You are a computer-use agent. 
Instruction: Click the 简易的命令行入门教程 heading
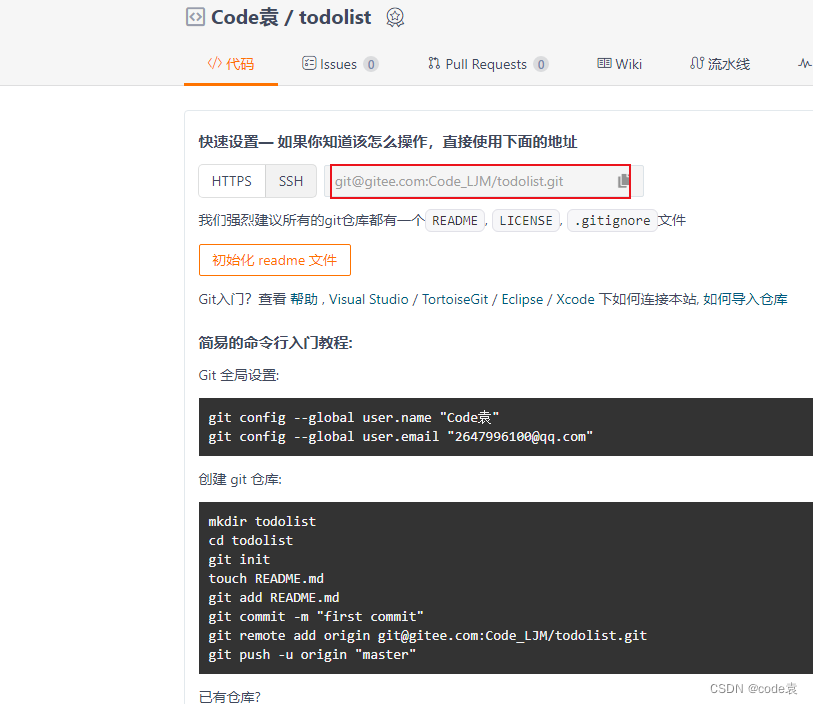tap(275, 343)
